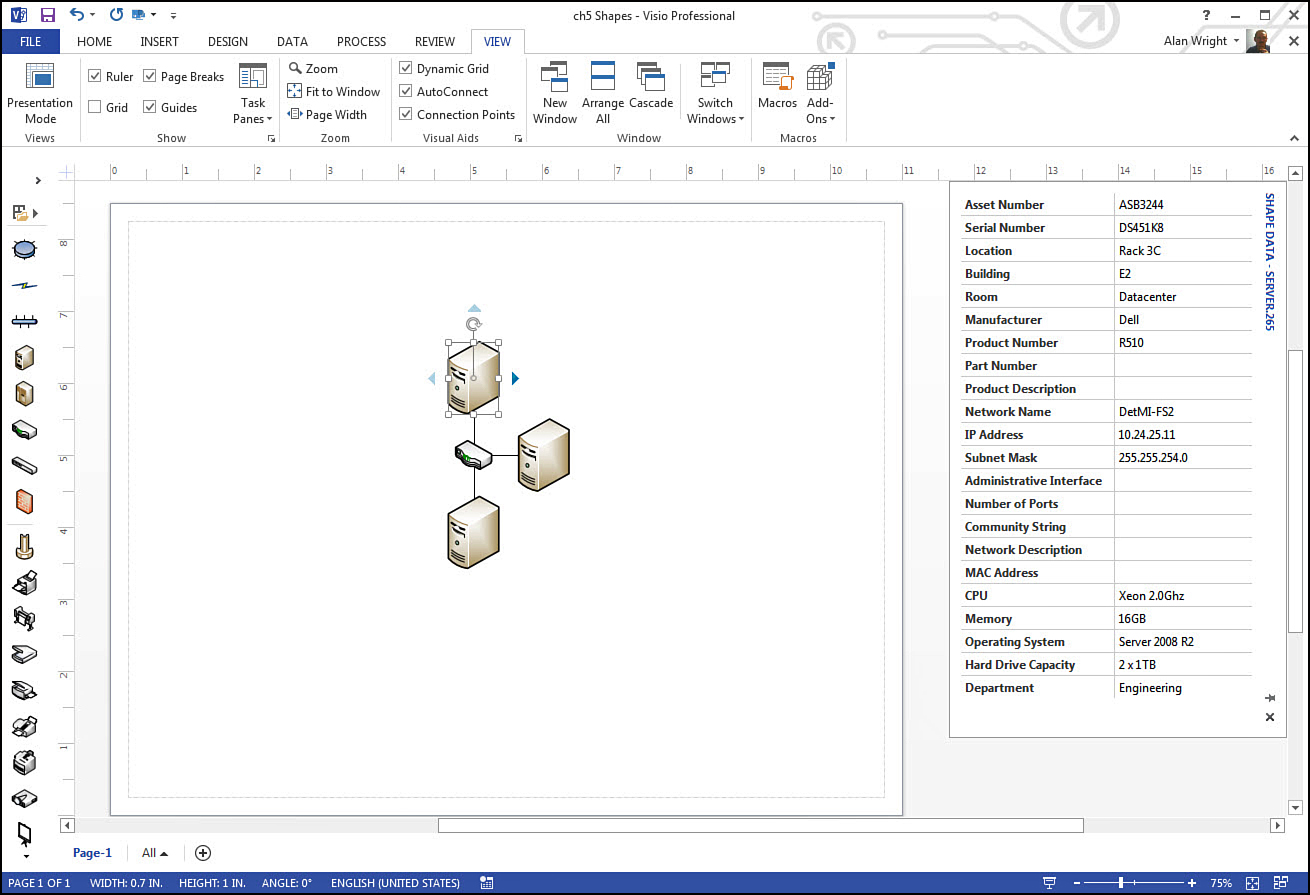The width and height of the screenshot is (1310, 895).
Task: Click the zoom in plus button
Action: 1192,883
